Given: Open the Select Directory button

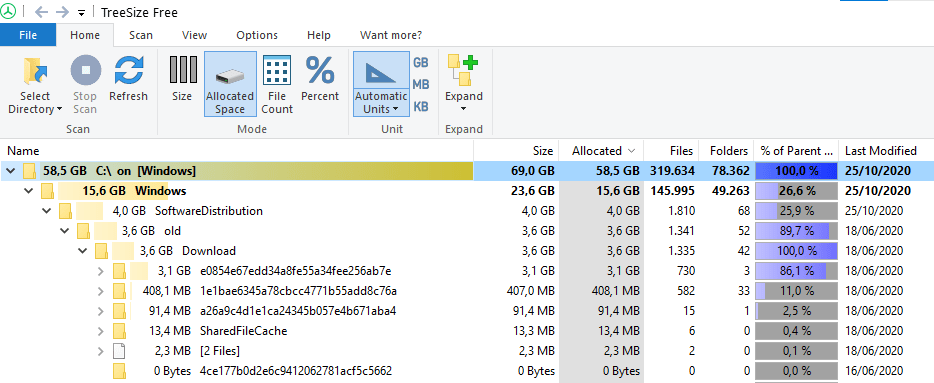Looking at the screenshot, I should coord(35,85).
